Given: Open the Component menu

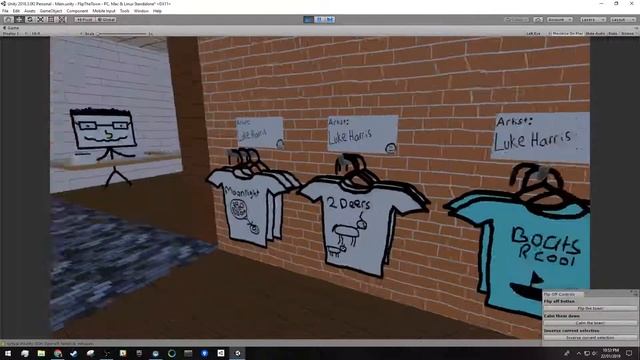Looking at the screenshot, I should tap(77, 11).
